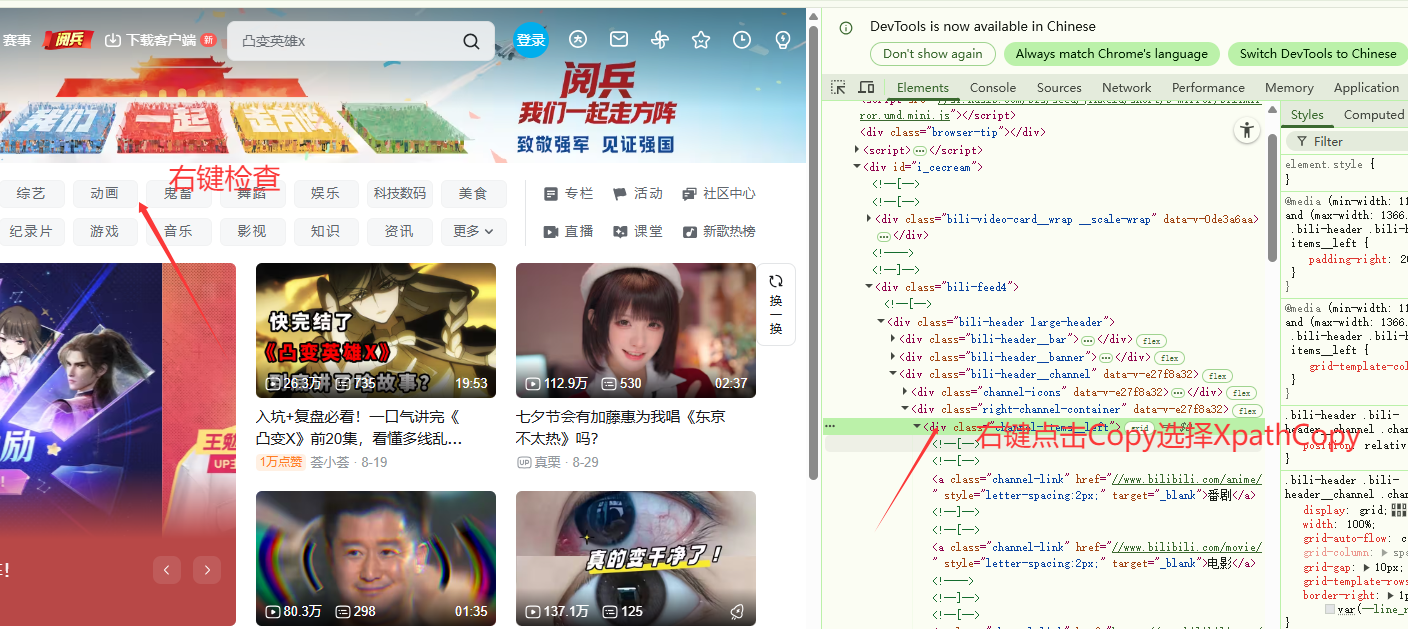This screenshot has height=629, width=1408.
Task: Open the watch history clock icon
Action: click(x=742, y=40)
